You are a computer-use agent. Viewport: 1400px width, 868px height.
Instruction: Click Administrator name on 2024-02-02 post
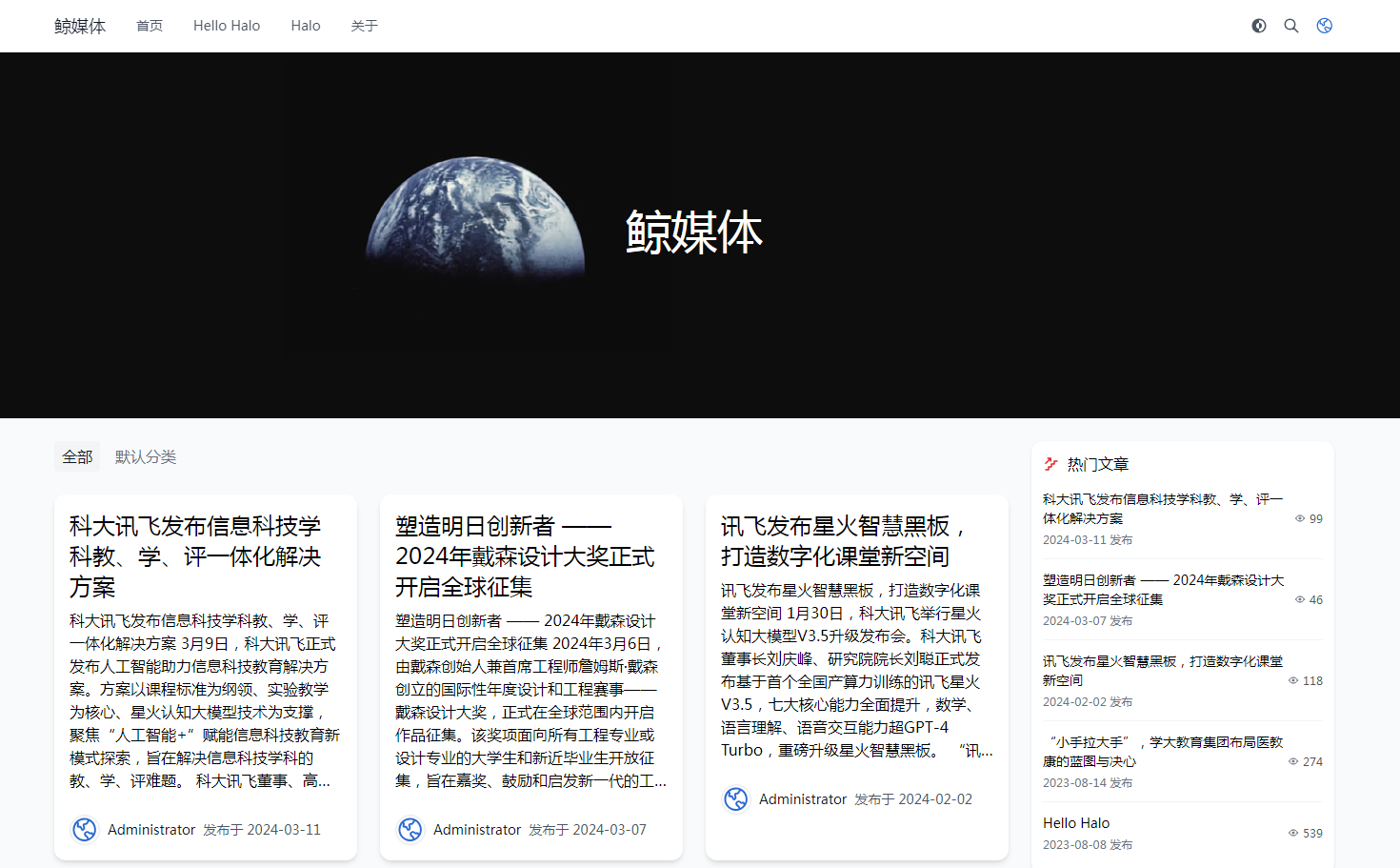[803, 799]
